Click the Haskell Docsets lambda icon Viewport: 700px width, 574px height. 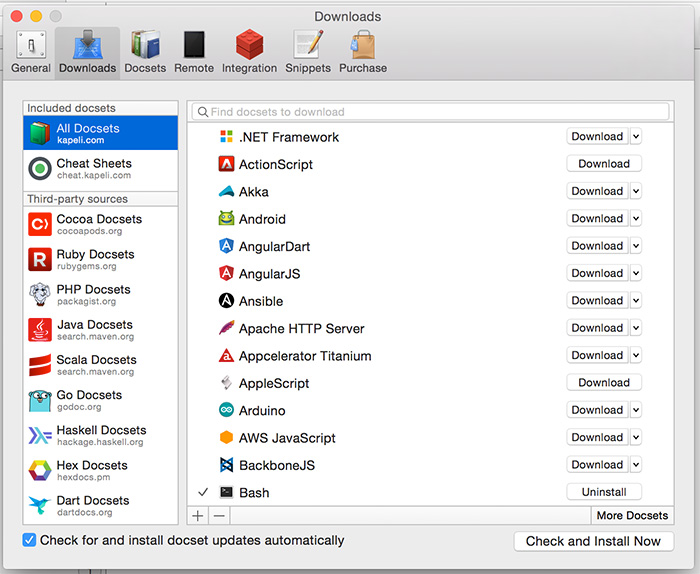click(x=40, y=435)
